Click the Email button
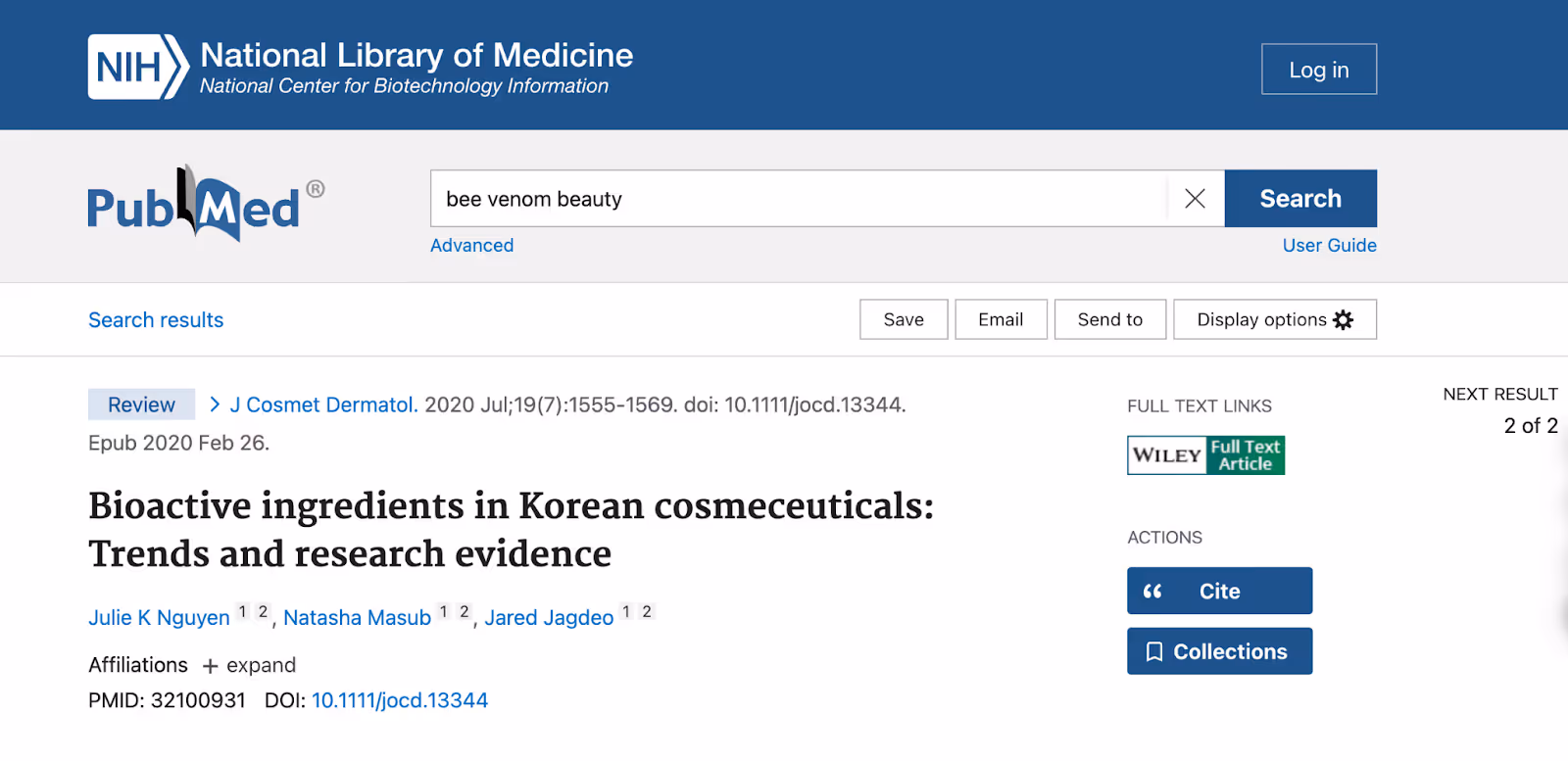This screenshot has height=761, width=1568. [1001, 319]
